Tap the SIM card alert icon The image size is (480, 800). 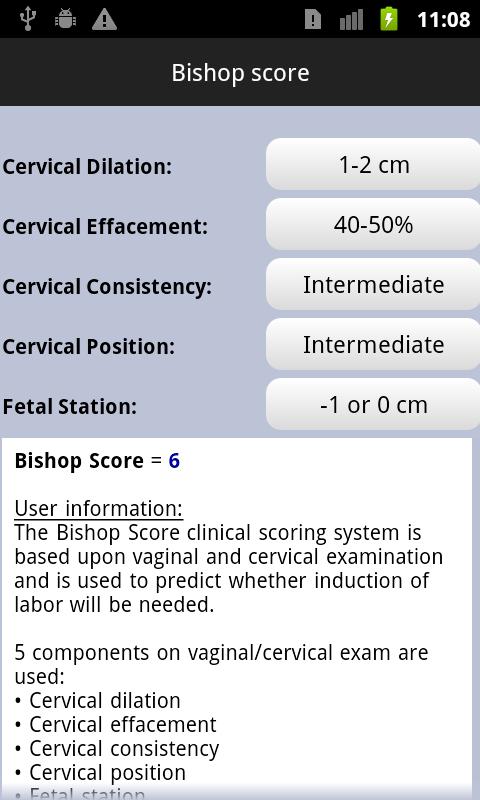(x=313, y=20)
